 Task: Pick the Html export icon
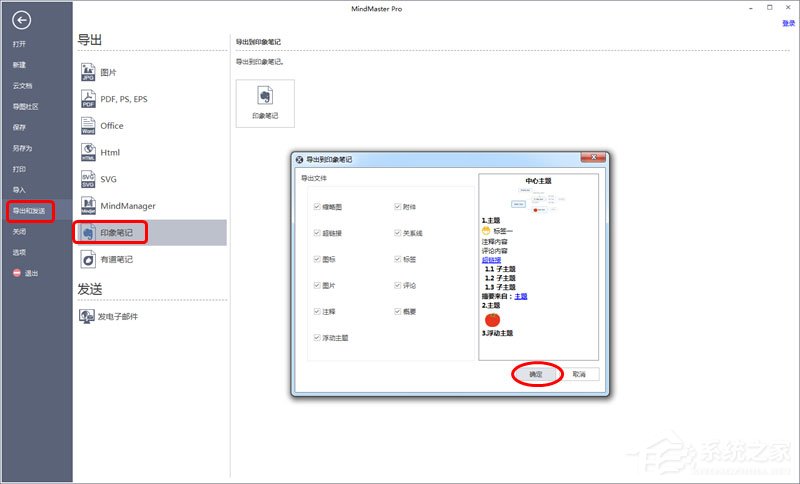[x=88, y=152]
